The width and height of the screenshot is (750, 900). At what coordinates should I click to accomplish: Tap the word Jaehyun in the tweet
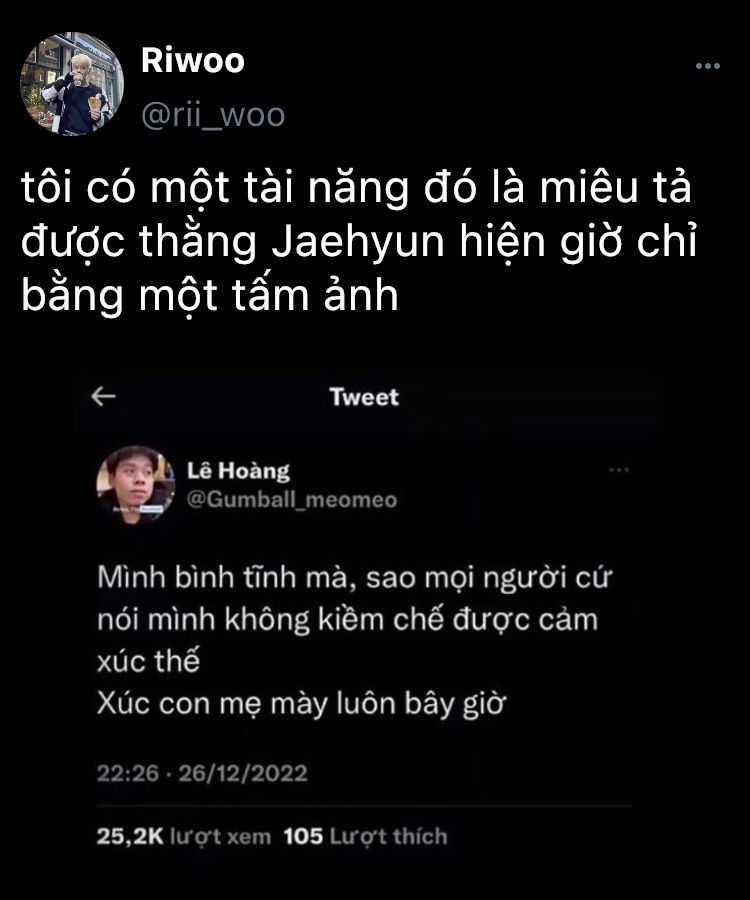pyautogui.click(x=357, y=242)
